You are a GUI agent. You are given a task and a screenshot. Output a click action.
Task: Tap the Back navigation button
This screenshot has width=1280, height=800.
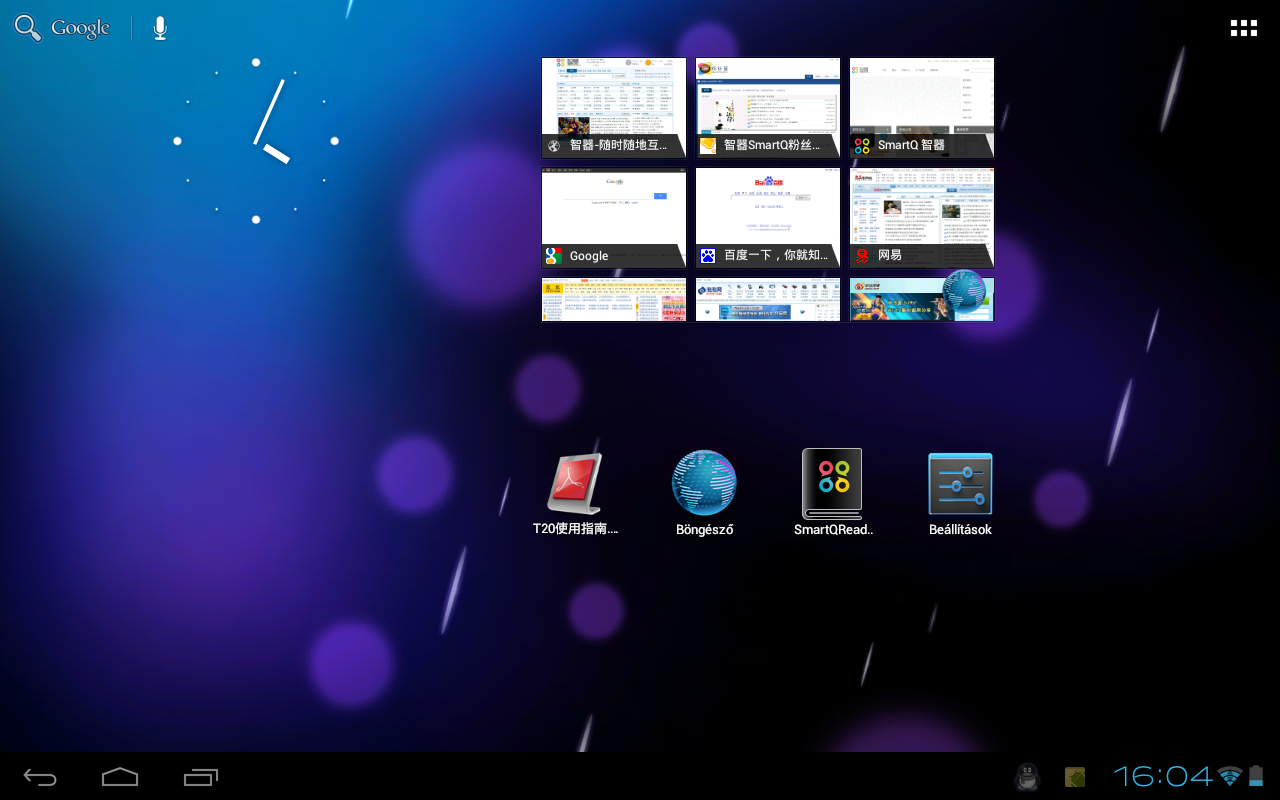(x=40, y=777)
